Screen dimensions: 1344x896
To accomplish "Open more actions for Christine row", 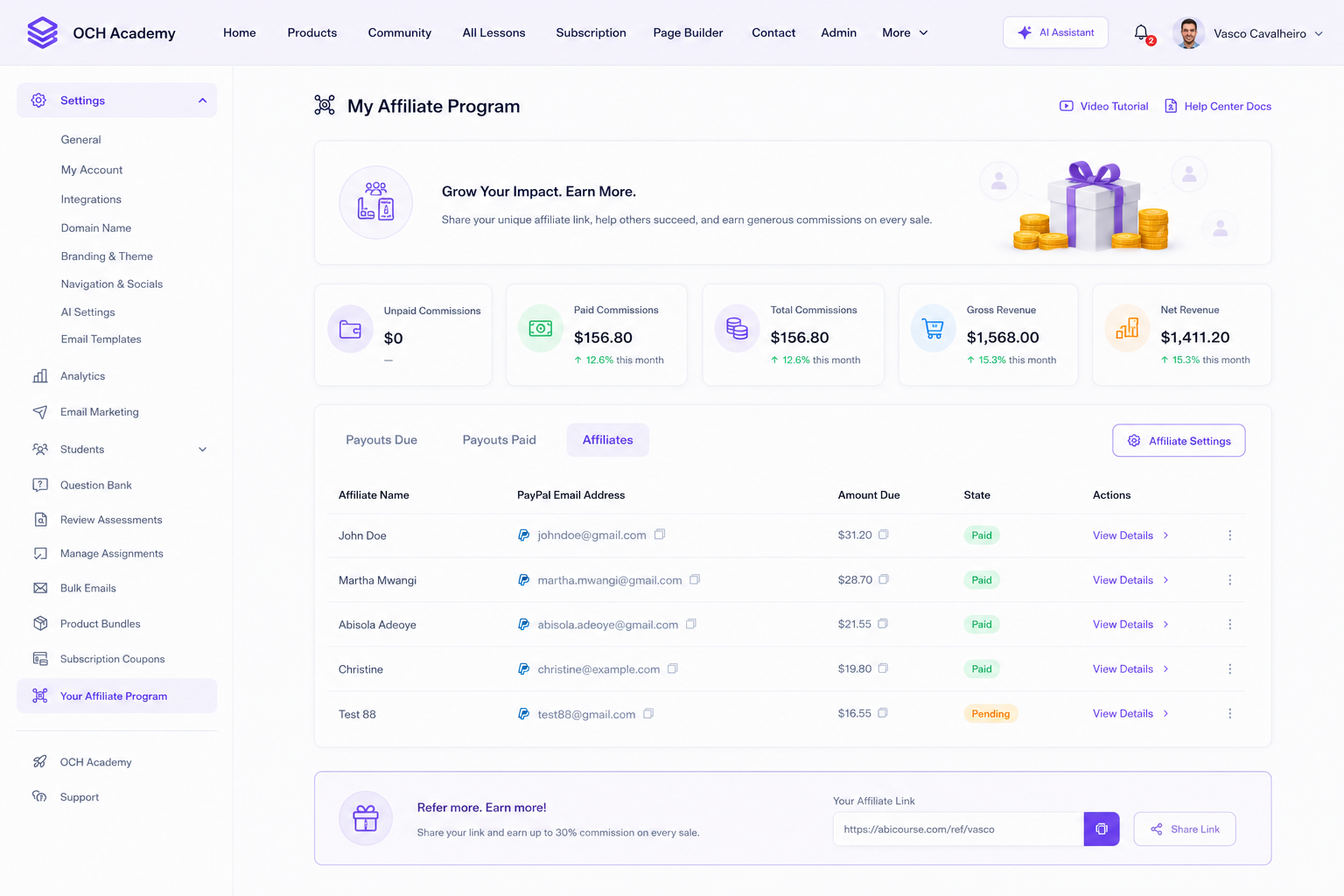I will (1229, 669).
